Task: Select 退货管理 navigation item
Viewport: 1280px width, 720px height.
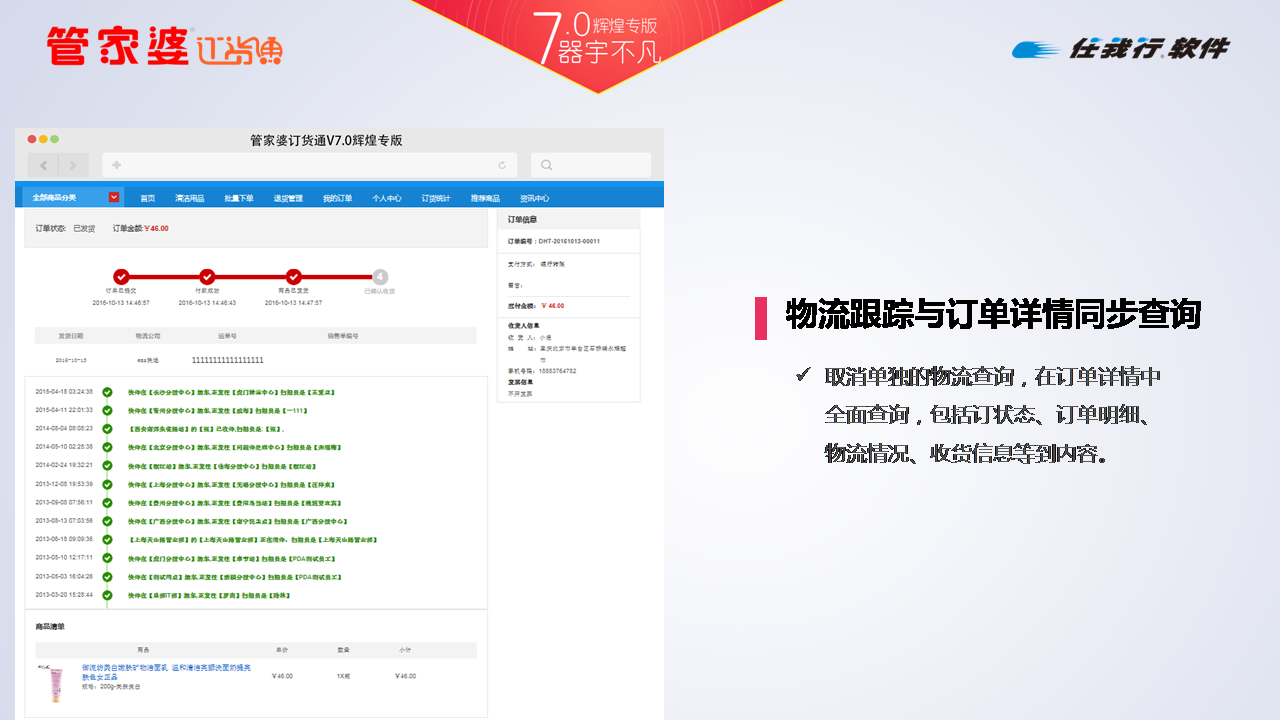Action: [x=288, y=198]
